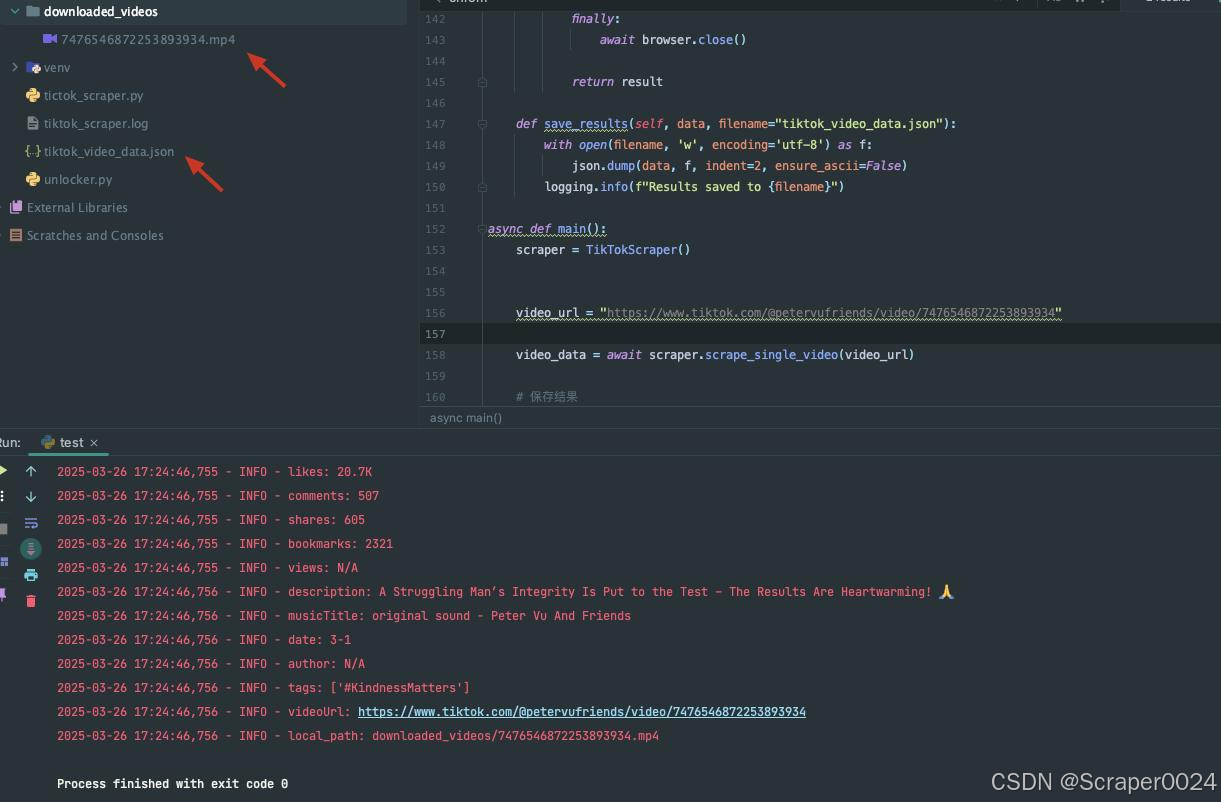
Task: Click the 'likes: 20.7K' log line
Action: click(214, 472)
